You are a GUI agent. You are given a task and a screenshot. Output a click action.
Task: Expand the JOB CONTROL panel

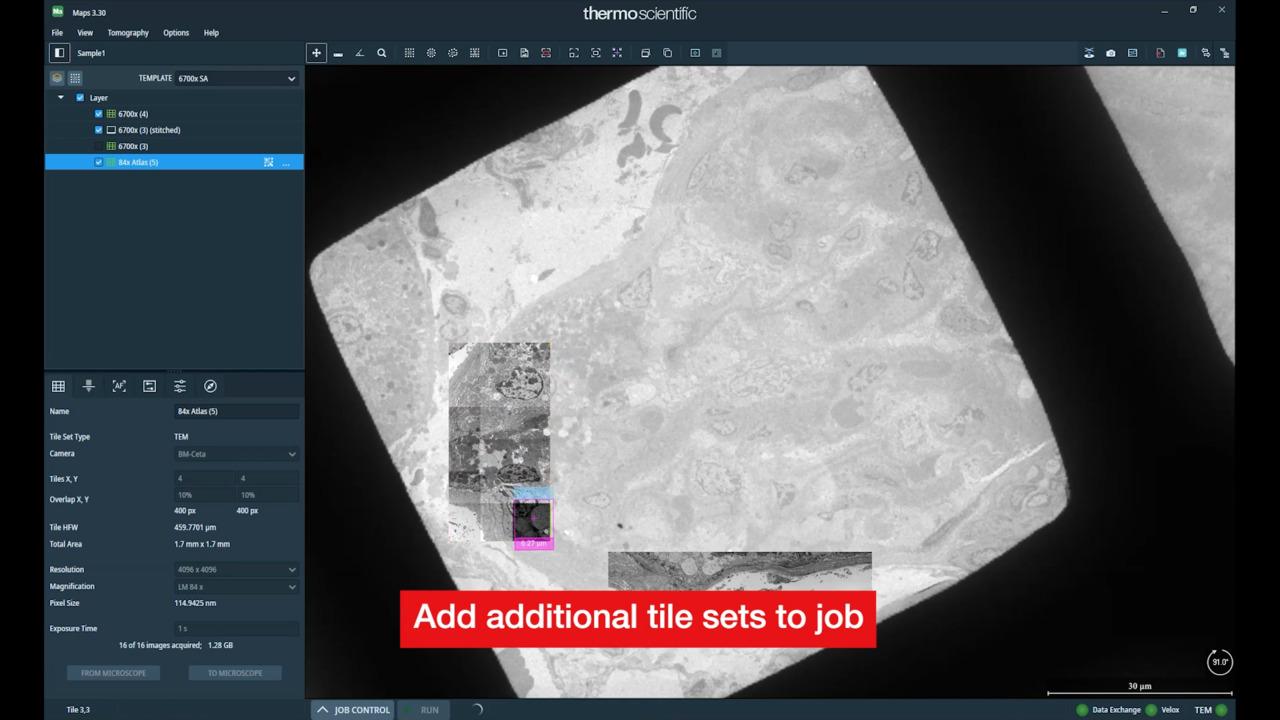[352, 710]
